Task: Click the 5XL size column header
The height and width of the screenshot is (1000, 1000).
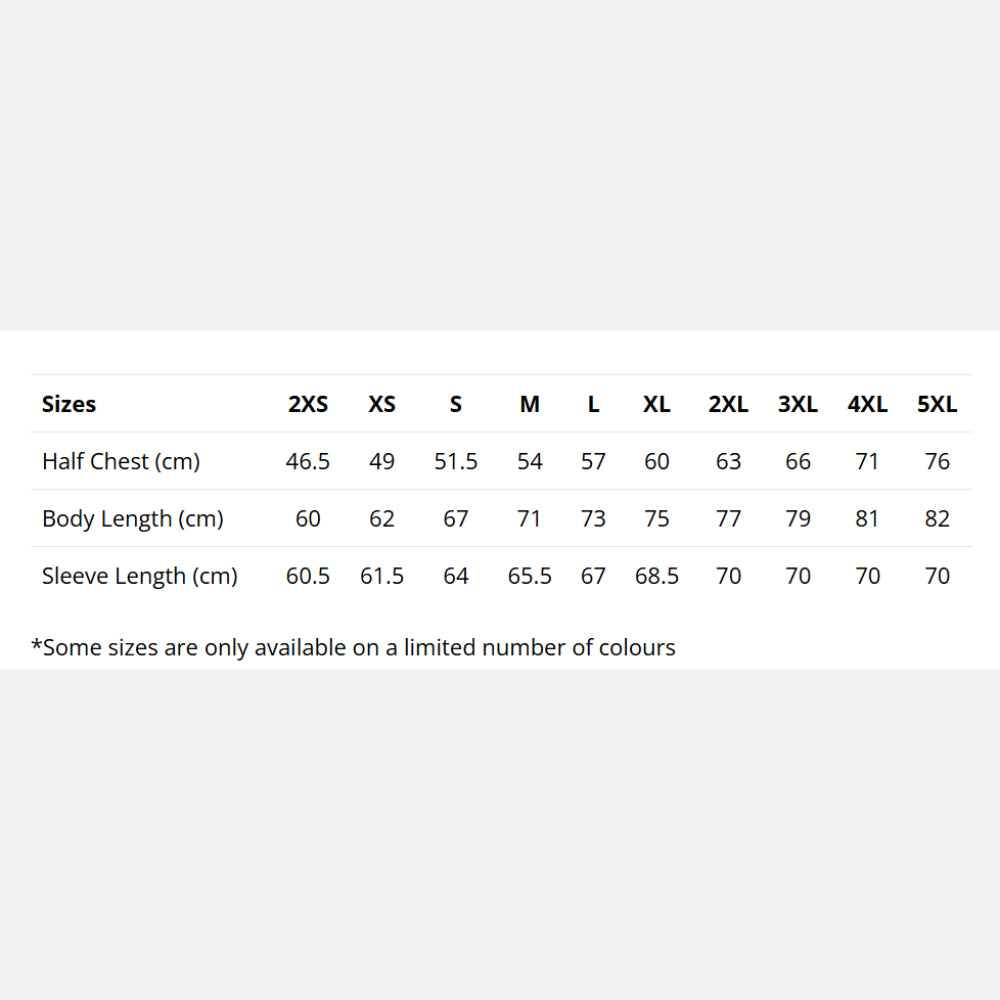Action: (937, 404)
